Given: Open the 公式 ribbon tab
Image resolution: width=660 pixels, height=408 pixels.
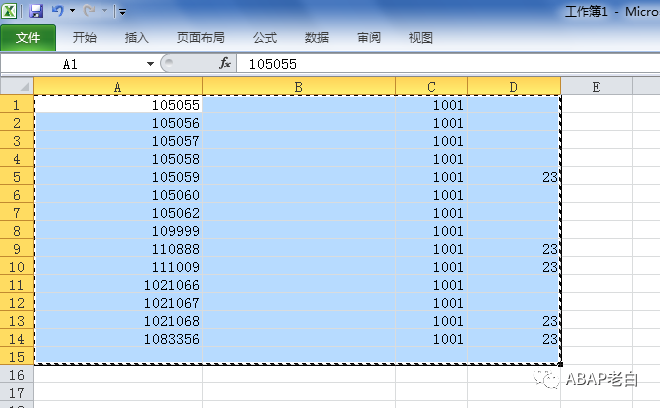Looking at the screenshot, I should [265, 37].
